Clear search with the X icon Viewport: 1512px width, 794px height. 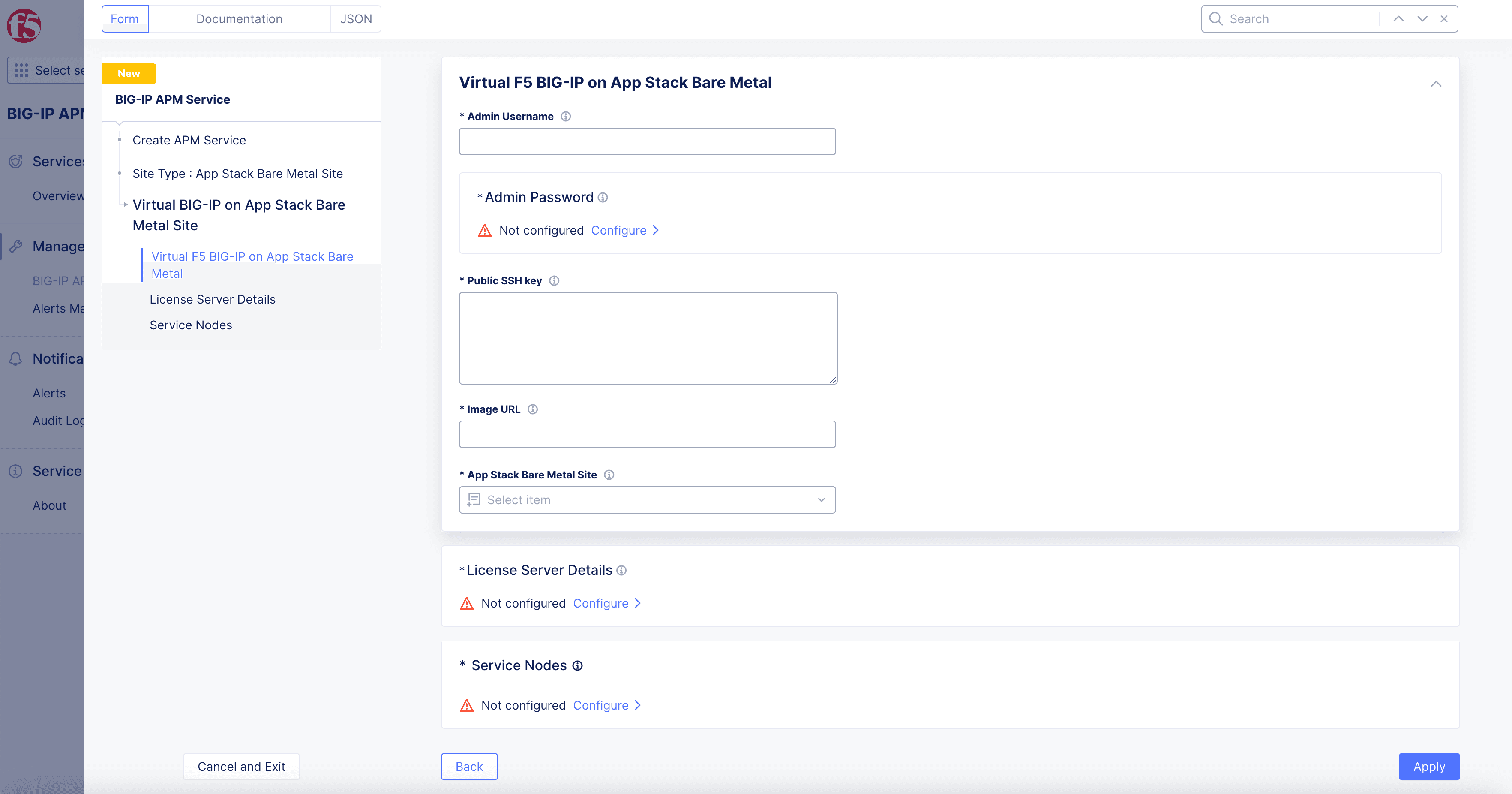pyautogui.click(x=1444, y=19)
